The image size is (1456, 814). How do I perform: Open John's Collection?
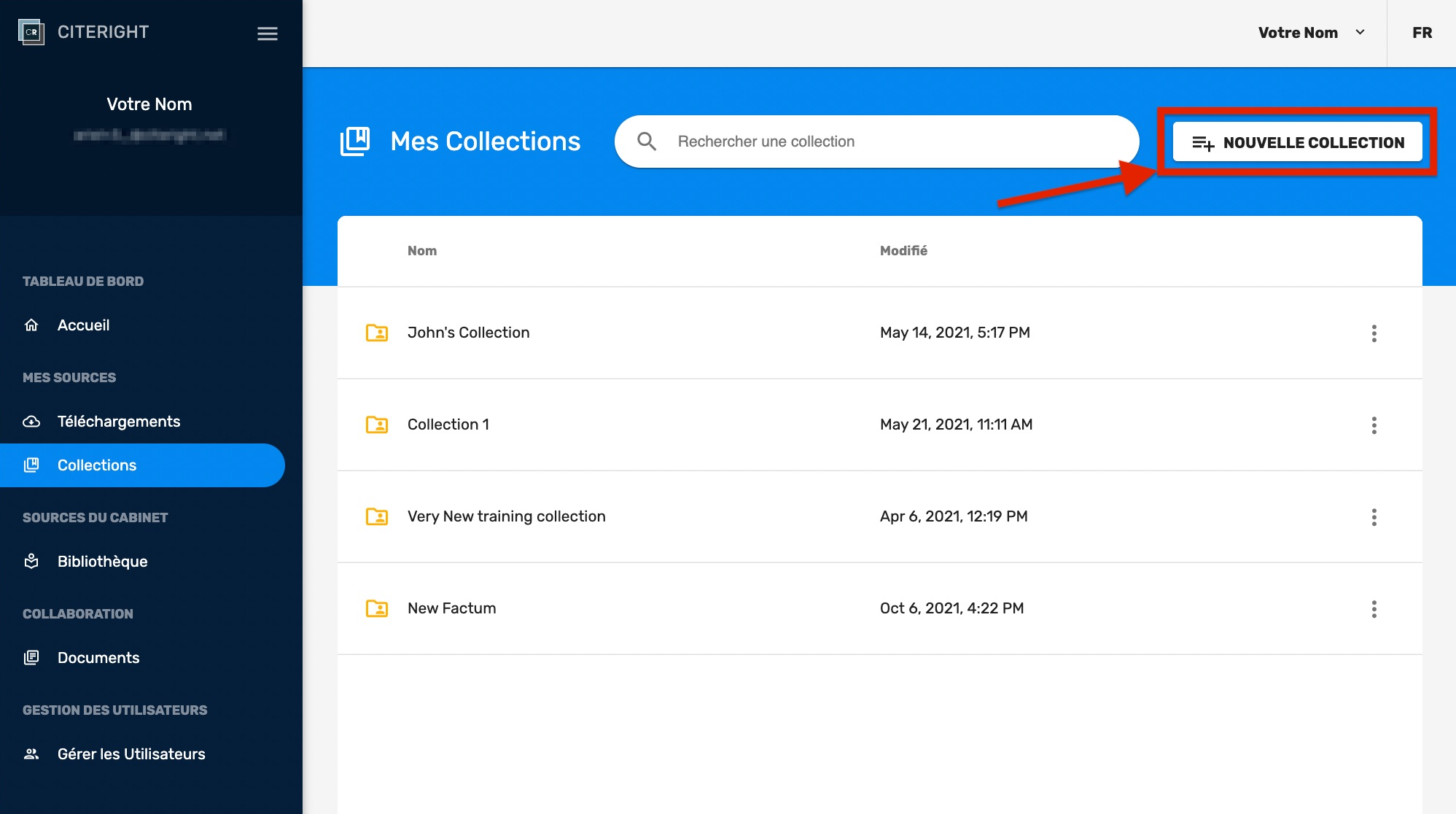(x=469, y=333)
